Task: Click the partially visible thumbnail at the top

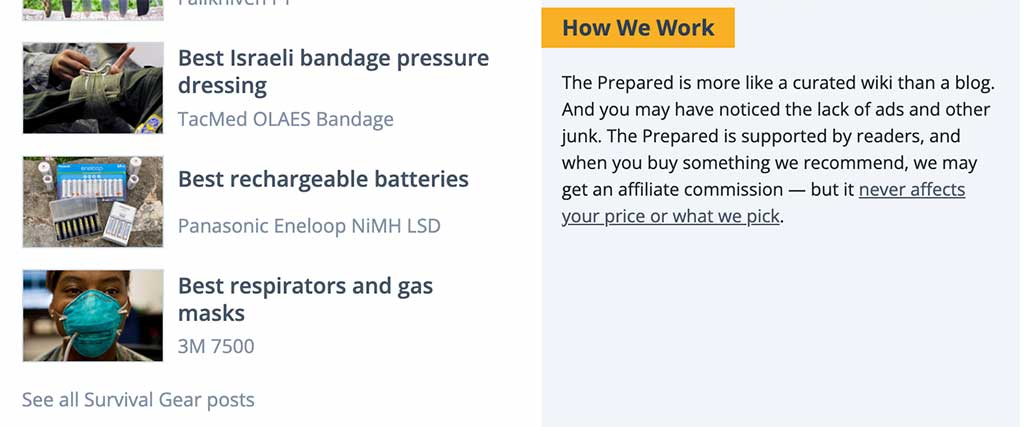Action: (92, 9)
